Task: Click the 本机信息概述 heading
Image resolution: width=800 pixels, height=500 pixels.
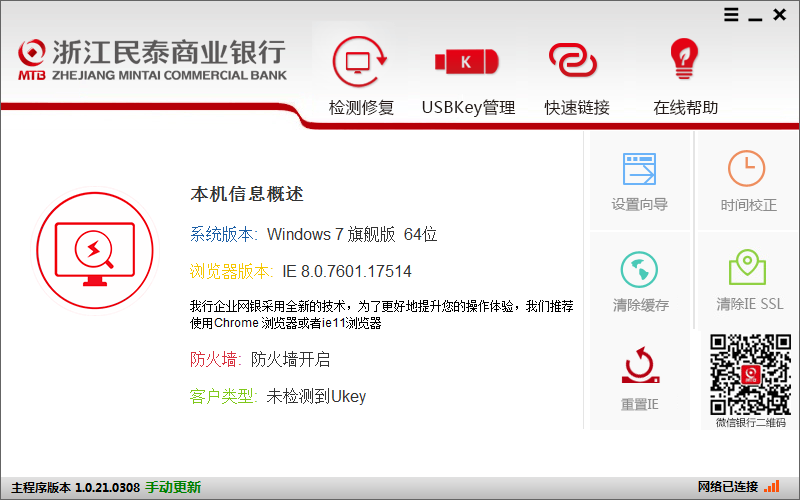Action: pyautogui.click(x=247, y=194)
